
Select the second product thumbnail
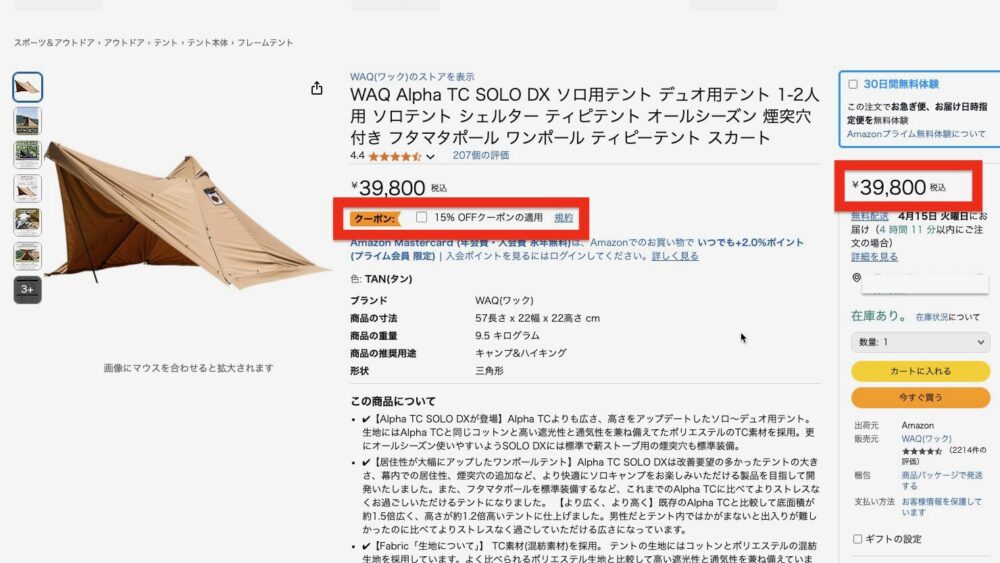(x=27, y=121)
